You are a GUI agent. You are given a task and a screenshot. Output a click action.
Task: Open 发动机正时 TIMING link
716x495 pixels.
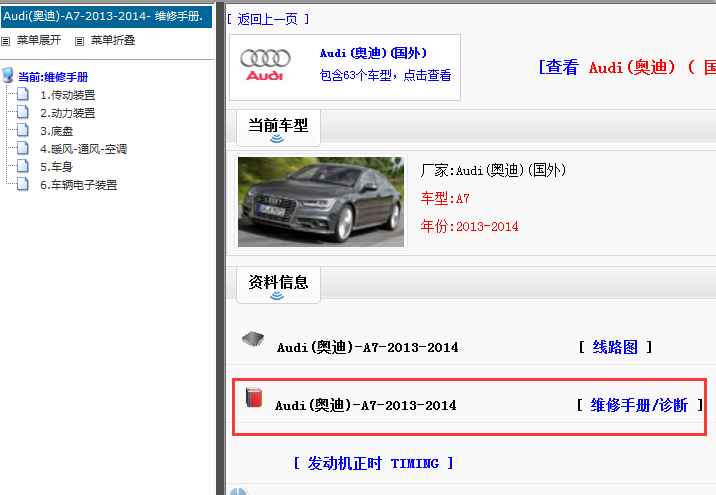click(373, 463)
